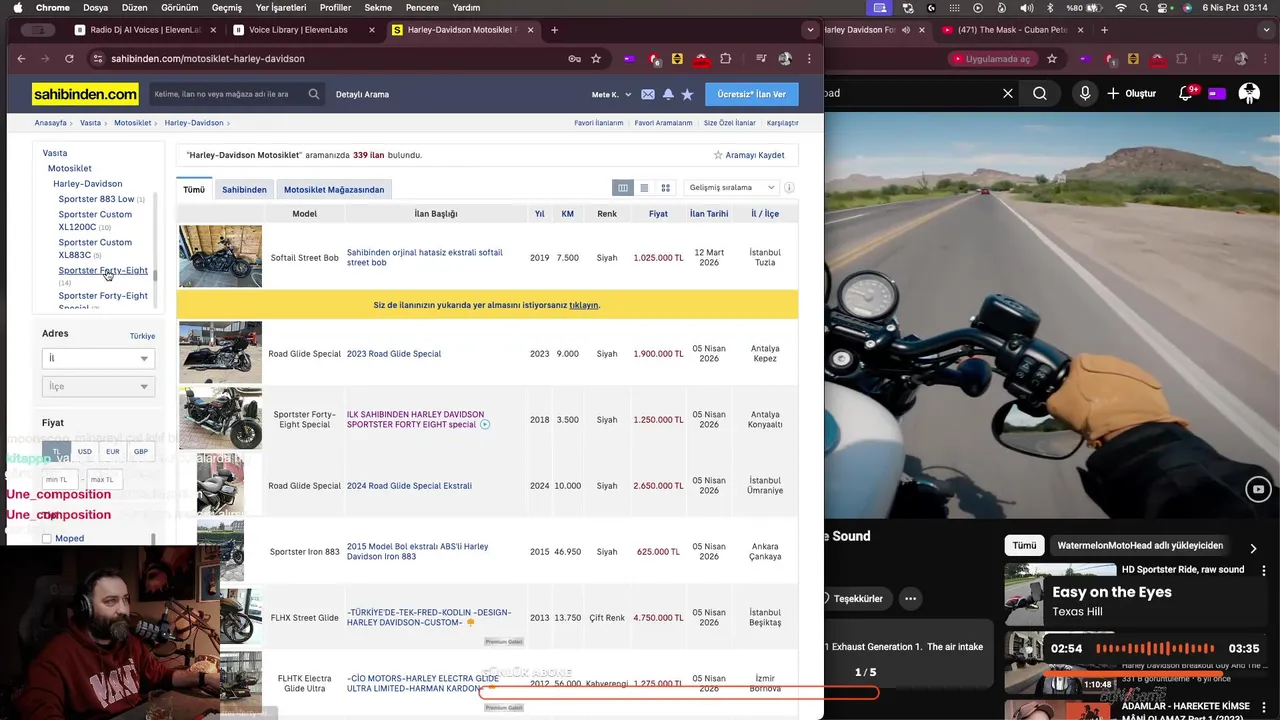Click Sportster 883 Low category link

(x=96, y=199)
